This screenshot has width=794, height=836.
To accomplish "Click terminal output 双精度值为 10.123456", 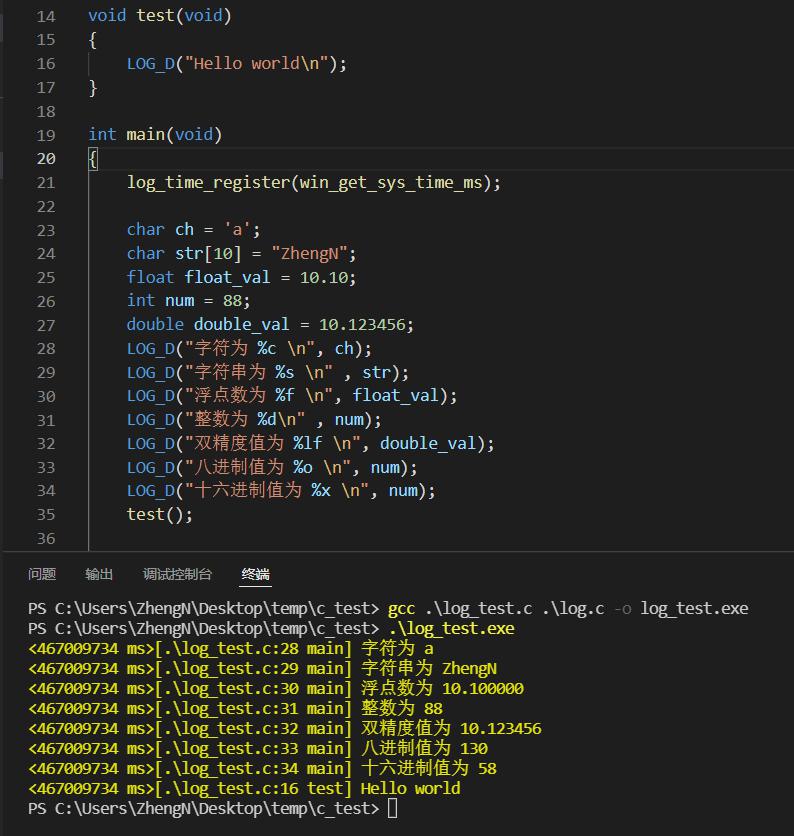I will [x=451, y=729].
